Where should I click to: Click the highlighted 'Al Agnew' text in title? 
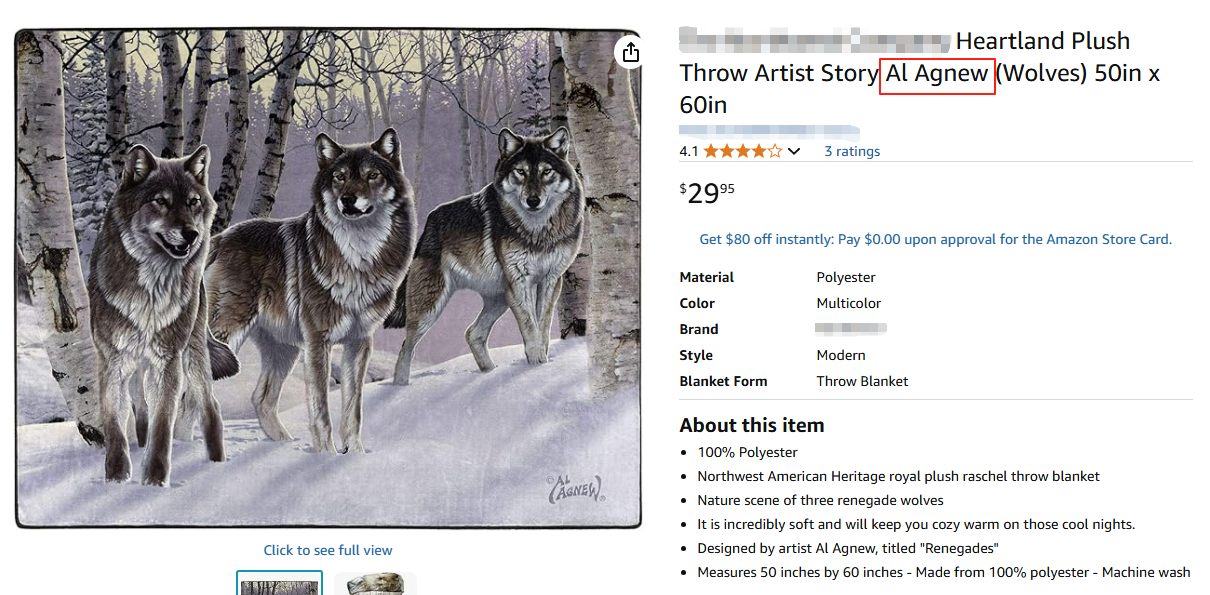(937, 74)
